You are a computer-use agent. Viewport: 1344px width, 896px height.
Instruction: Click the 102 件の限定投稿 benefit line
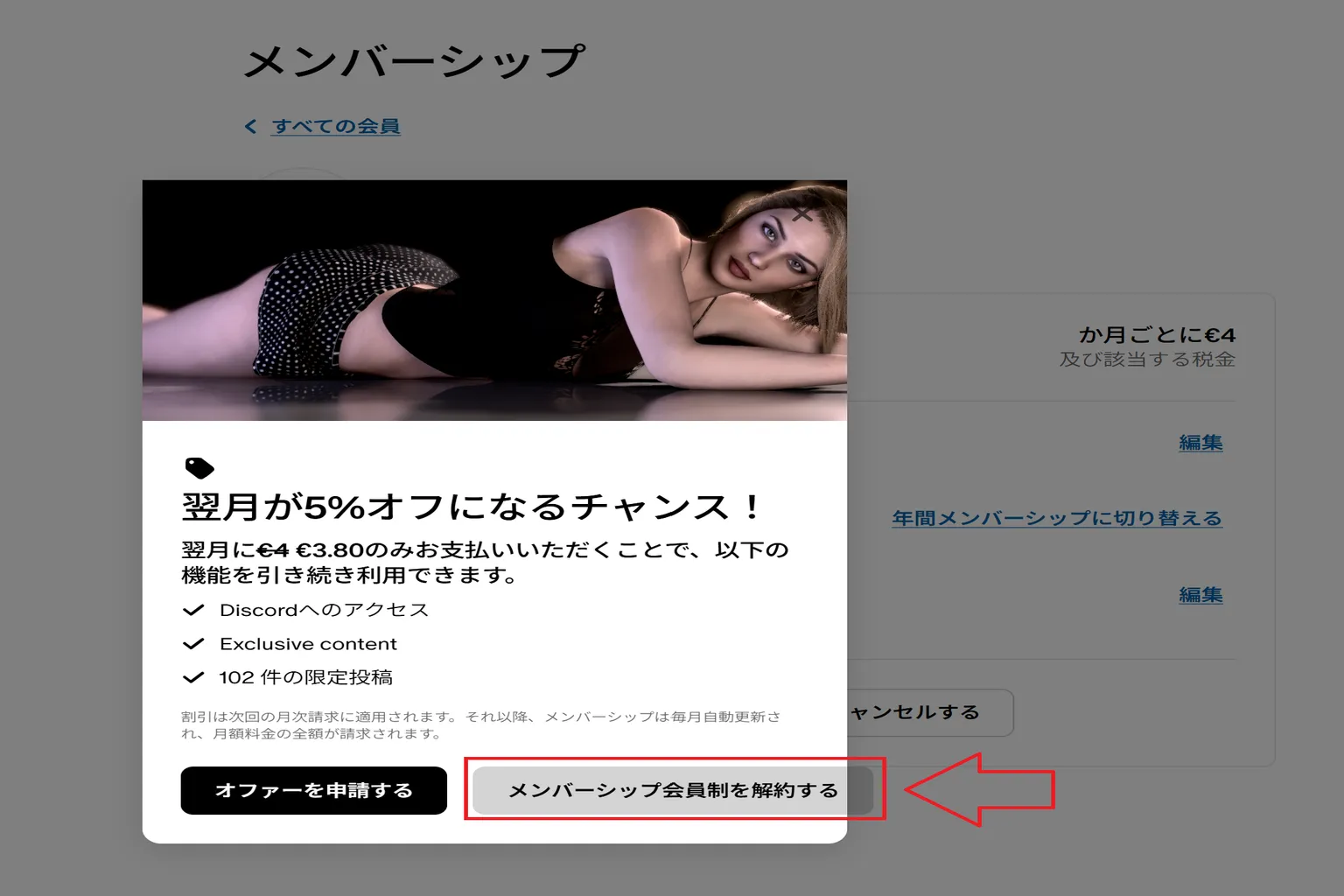pyautogui.click(x=305, y=677)
